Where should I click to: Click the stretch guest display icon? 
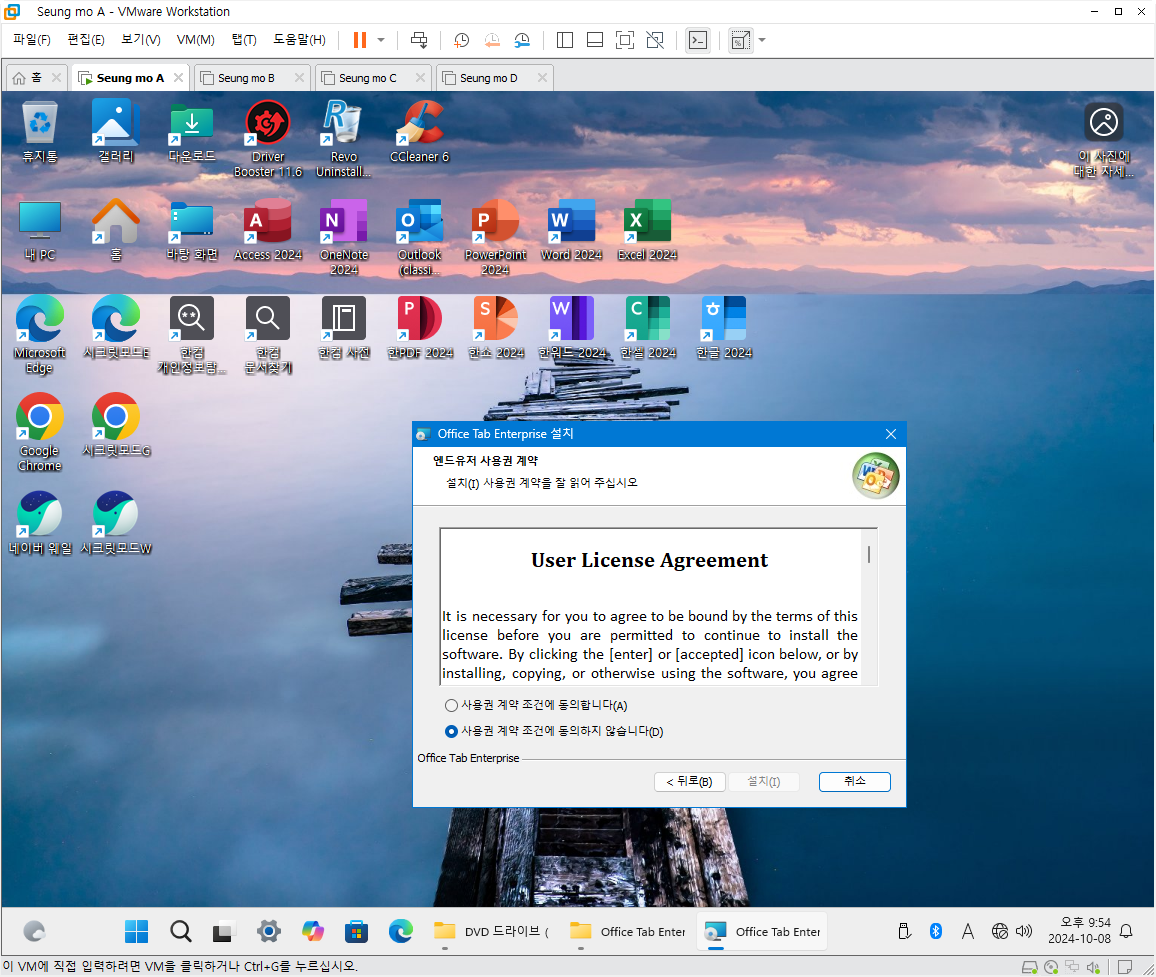tap(740, 40)
